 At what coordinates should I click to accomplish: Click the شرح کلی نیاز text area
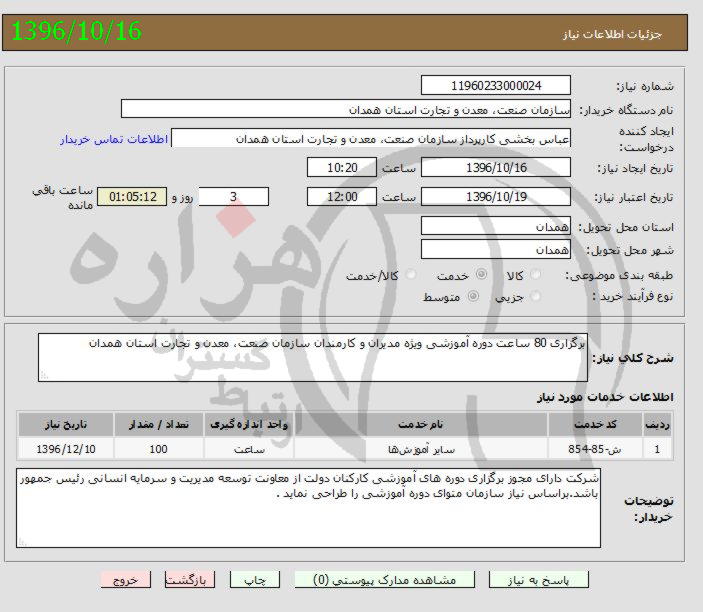[x=313, y=357]
